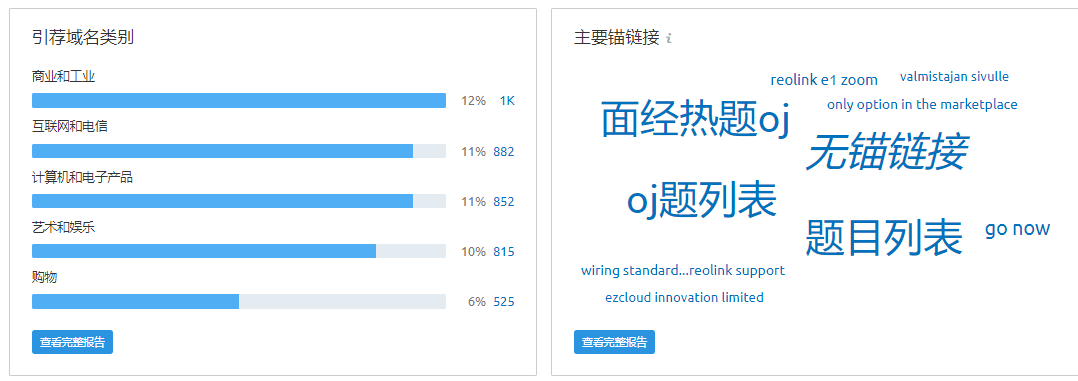Screen dimensions: 1078x381
Task: Select anchor text 无锚链接
Action: coord(886,152)
